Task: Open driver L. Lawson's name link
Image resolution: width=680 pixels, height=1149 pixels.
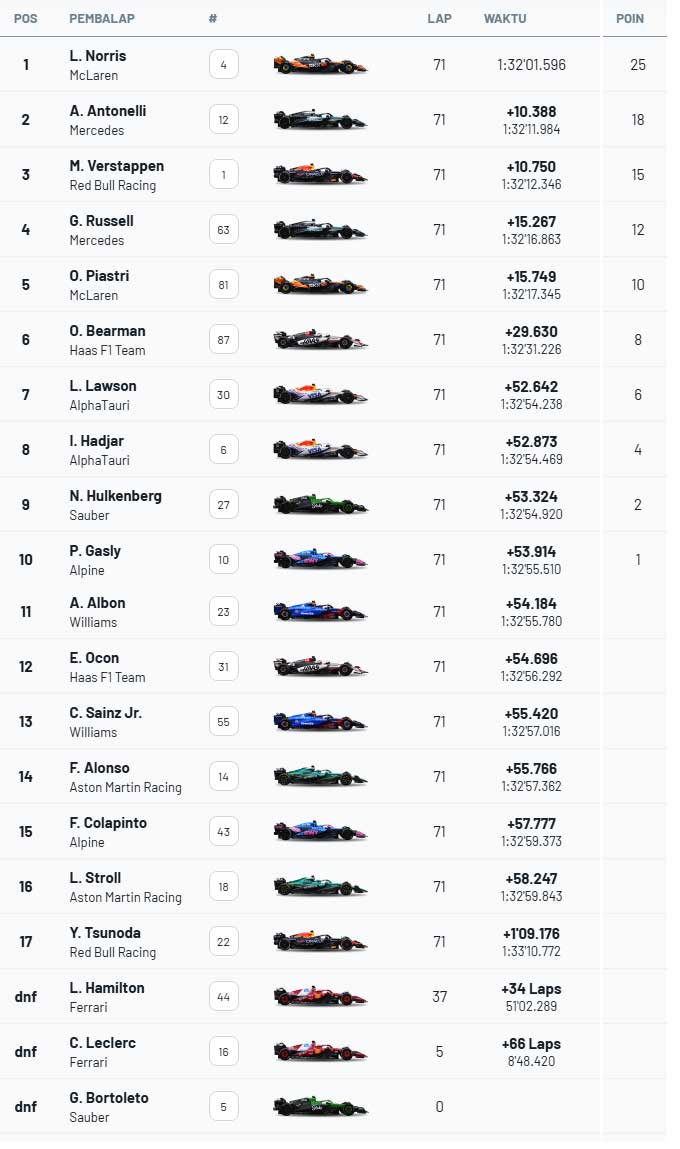Action: (x=103, y=386)
